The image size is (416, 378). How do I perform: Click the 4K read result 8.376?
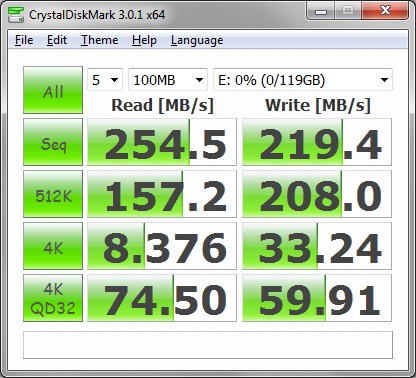pyautogui.click(x=162, y=246)
